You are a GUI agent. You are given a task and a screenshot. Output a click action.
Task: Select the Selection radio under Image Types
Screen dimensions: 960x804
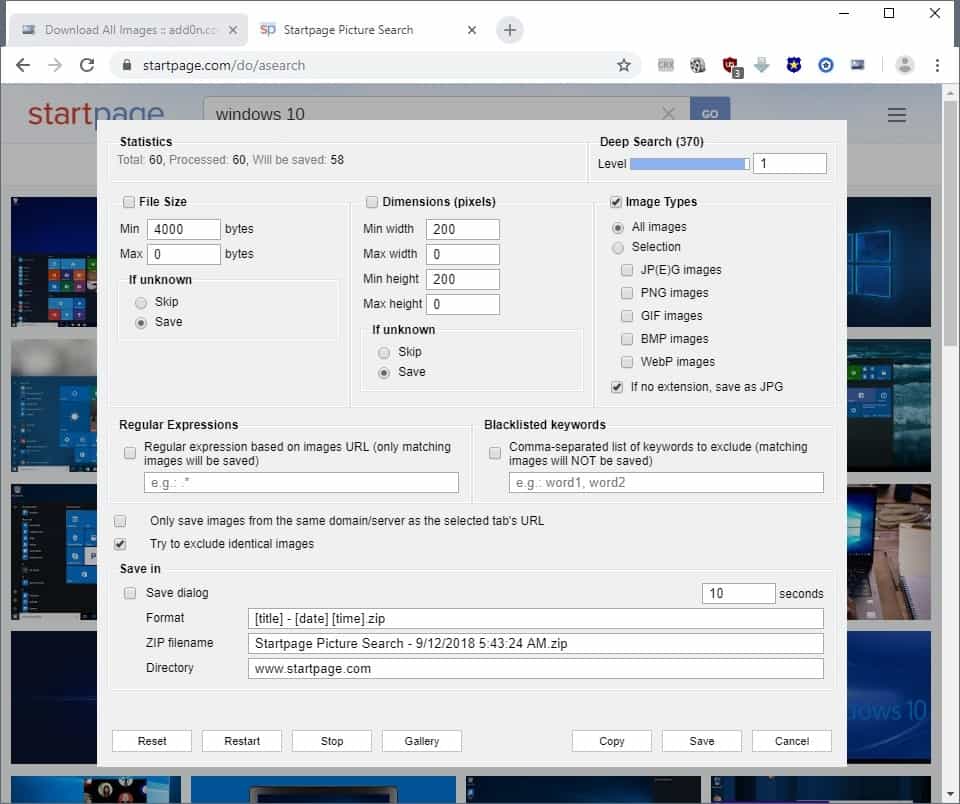pyautogui.click(x=618, y=247)
